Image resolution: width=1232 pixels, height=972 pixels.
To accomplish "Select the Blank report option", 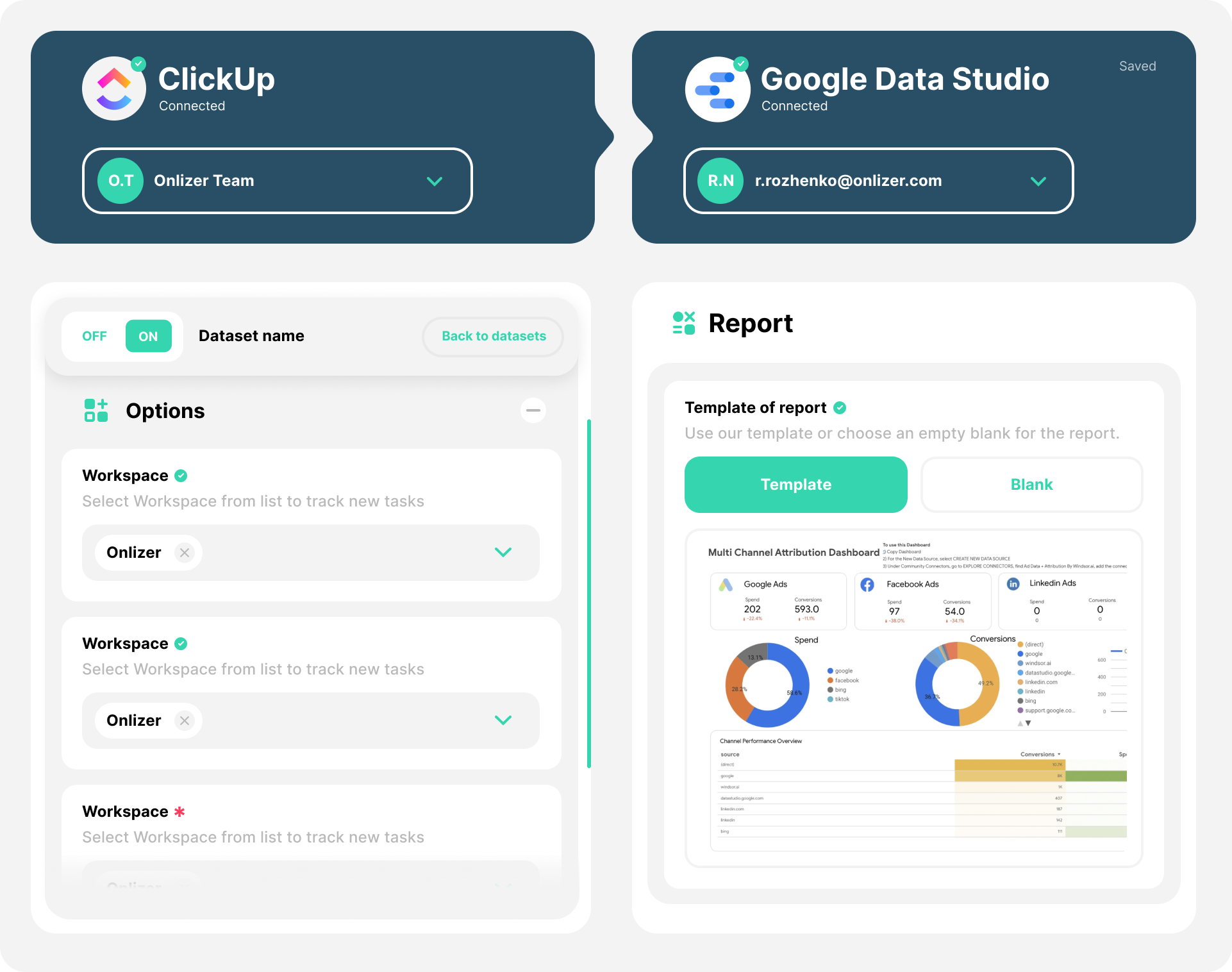I will pyautogui.click(x=1031, y=485).
